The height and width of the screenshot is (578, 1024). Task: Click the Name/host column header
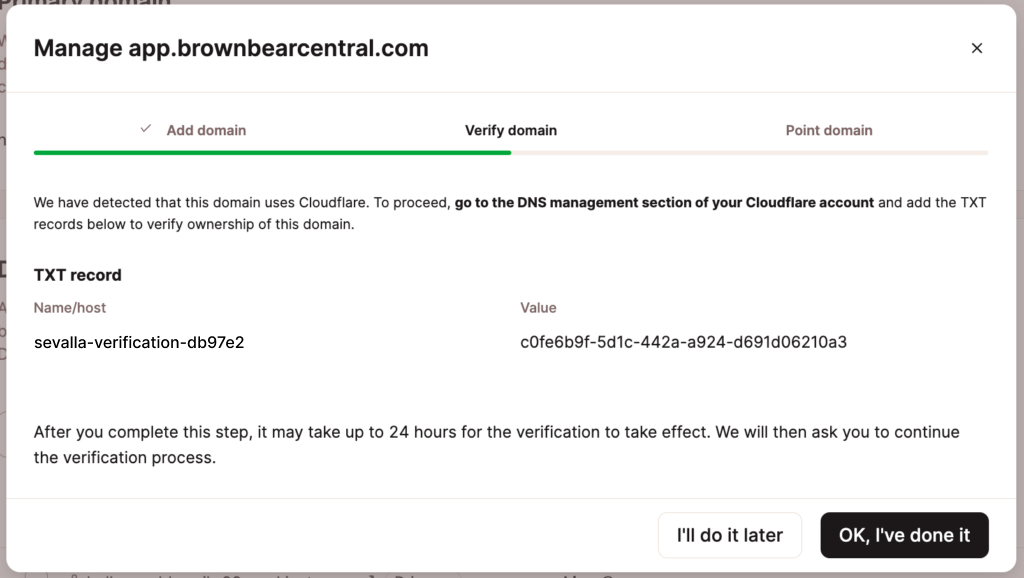tap(70, 307)
